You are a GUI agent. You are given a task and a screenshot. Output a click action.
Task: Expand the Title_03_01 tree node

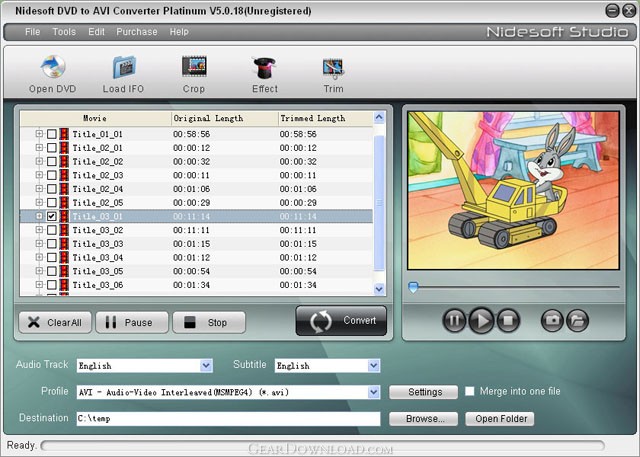39,216
